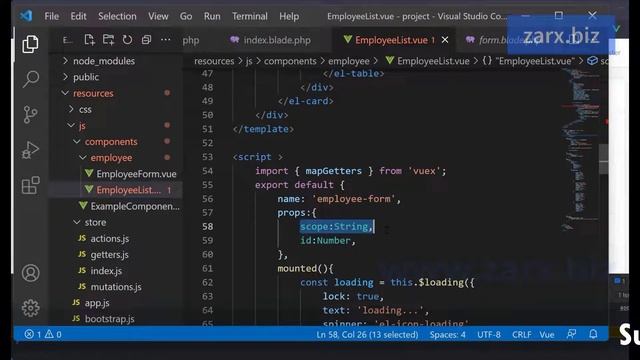Click the resources breadcrumb segment

click(214, 61)
